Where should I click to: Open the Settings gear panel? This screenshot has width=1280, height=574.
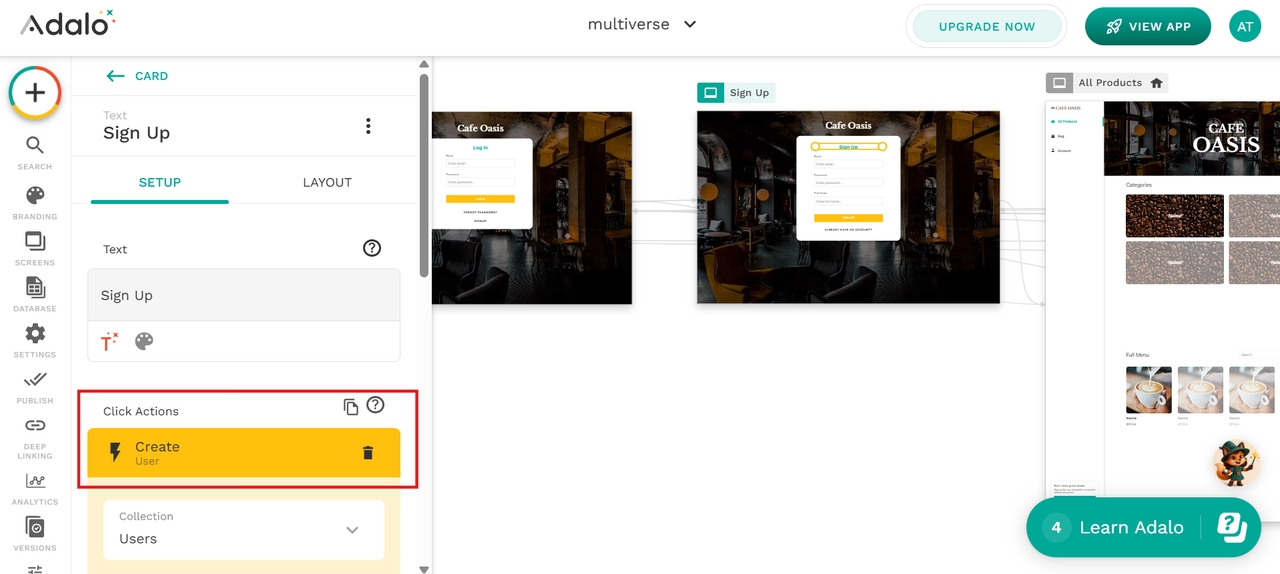[35, 341]
